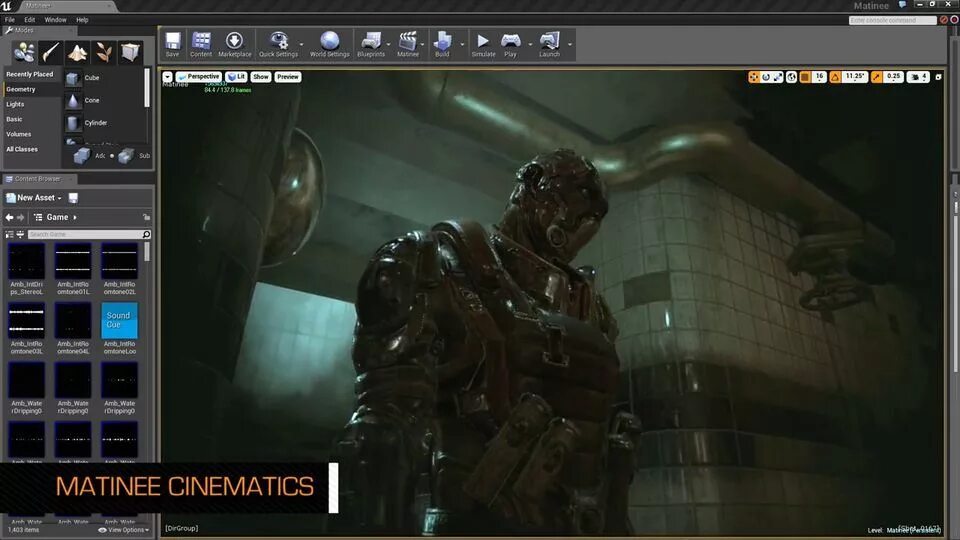
Task: Expand the Play options dropdown arrow
Action: coord(530,44)
